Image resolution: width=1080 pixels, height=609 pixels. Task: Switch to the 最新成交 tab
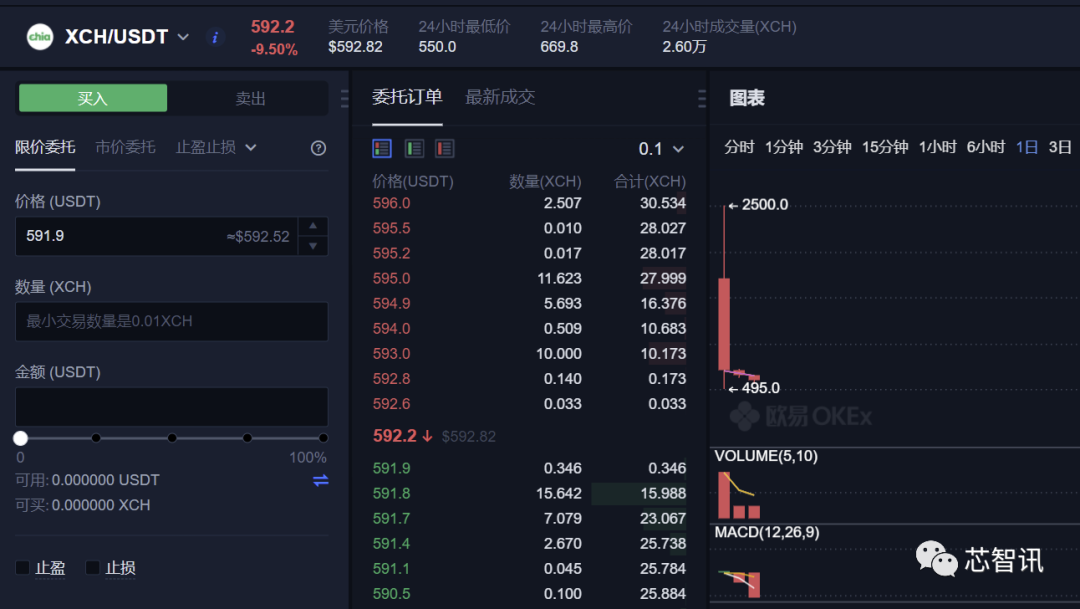pyautogui.click(x=501, y=97)
